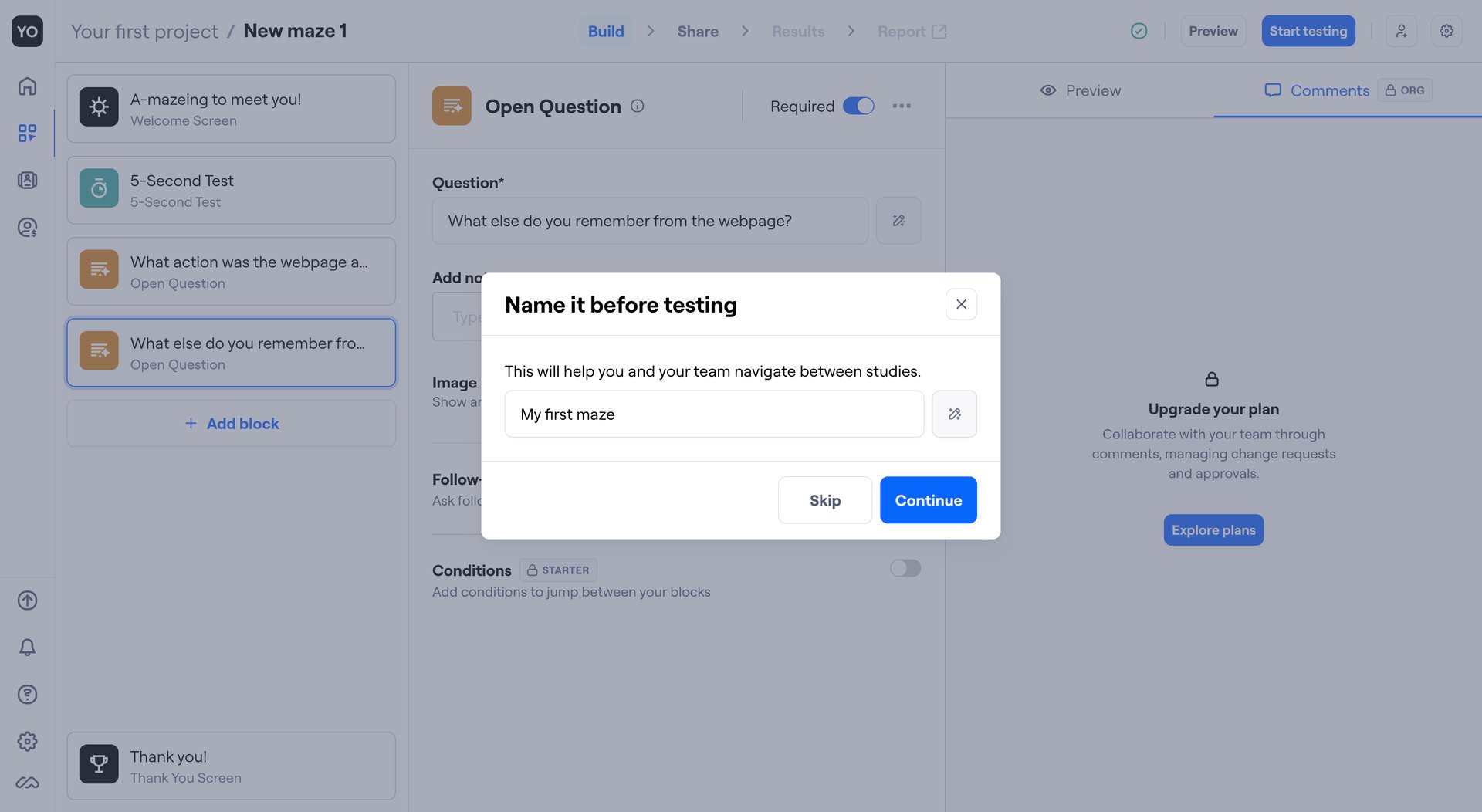Switch to the Share step
This screenshot has height=812, width=1482.
click(697, 31)
